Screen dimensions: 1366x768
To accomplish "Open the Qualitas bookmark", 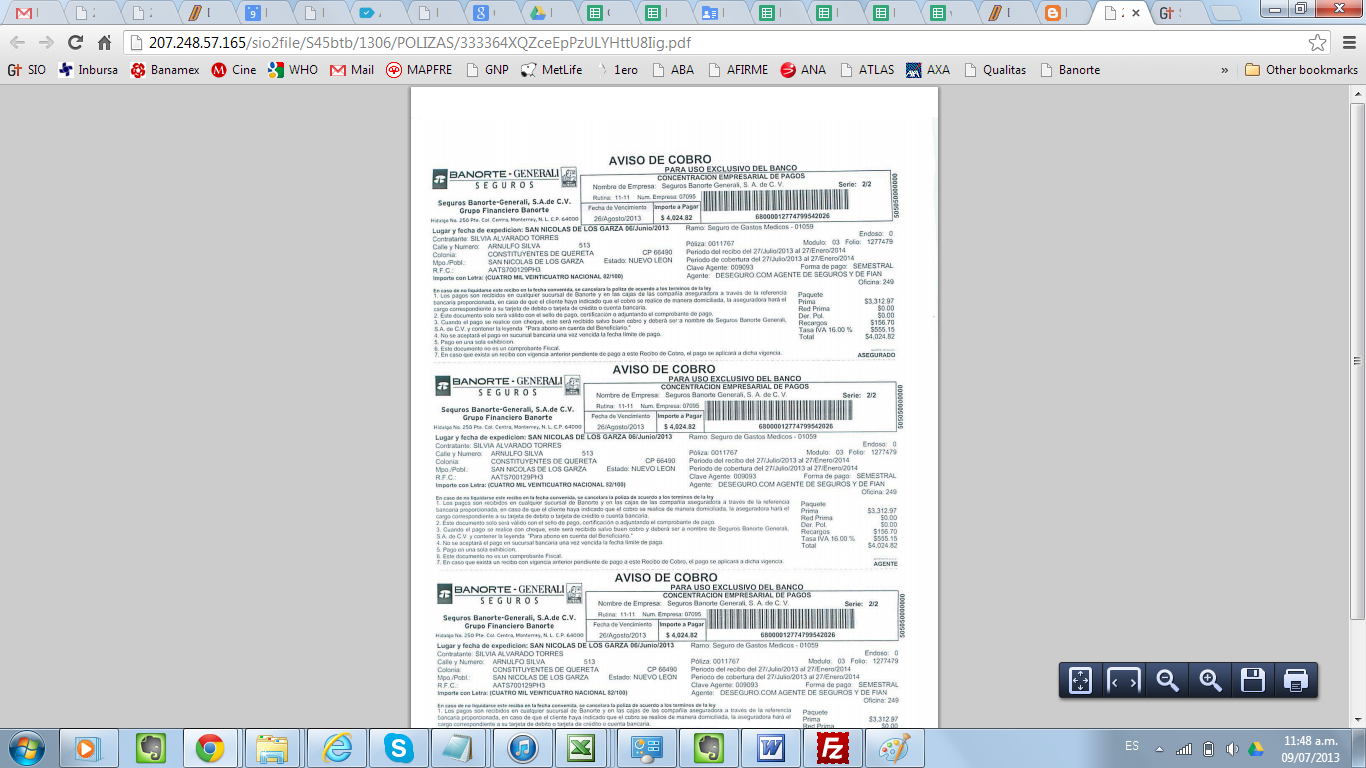I will tap(995, 70).
